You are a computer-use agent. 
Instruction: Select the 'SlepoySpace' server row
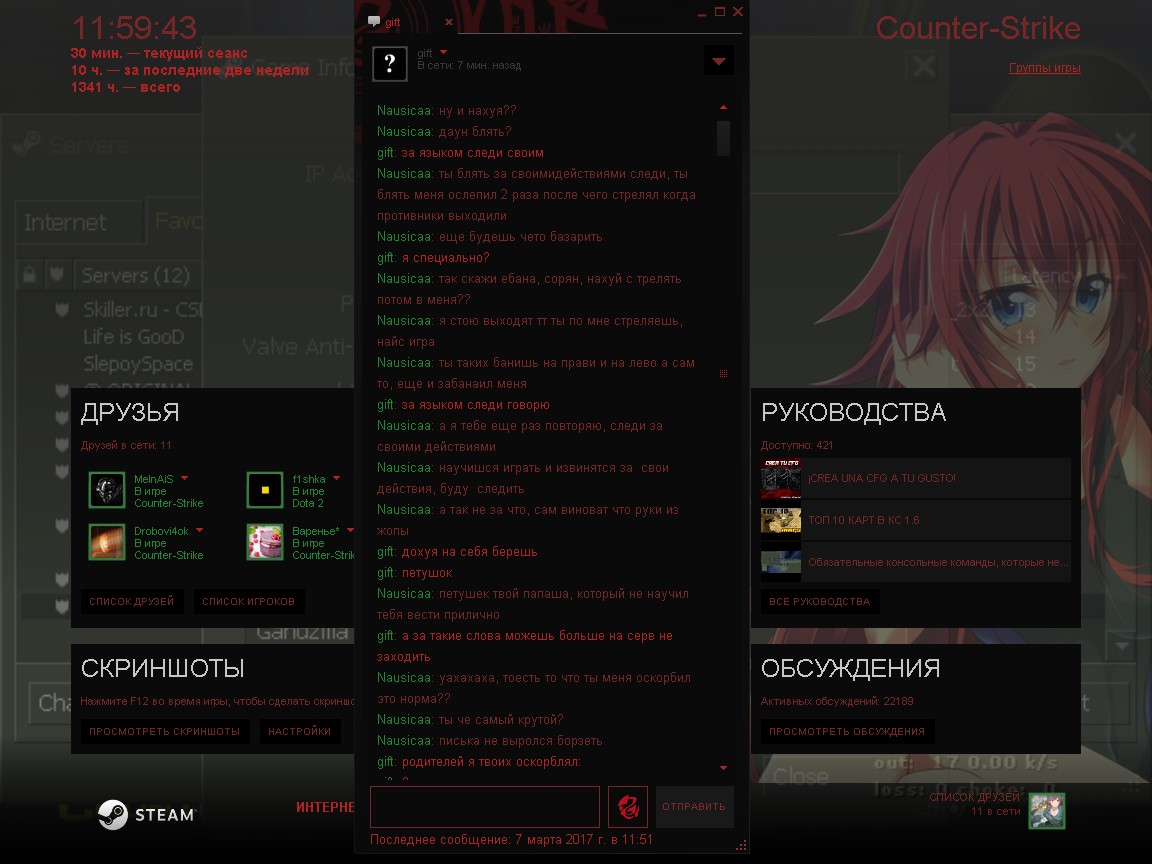[138, 364]
